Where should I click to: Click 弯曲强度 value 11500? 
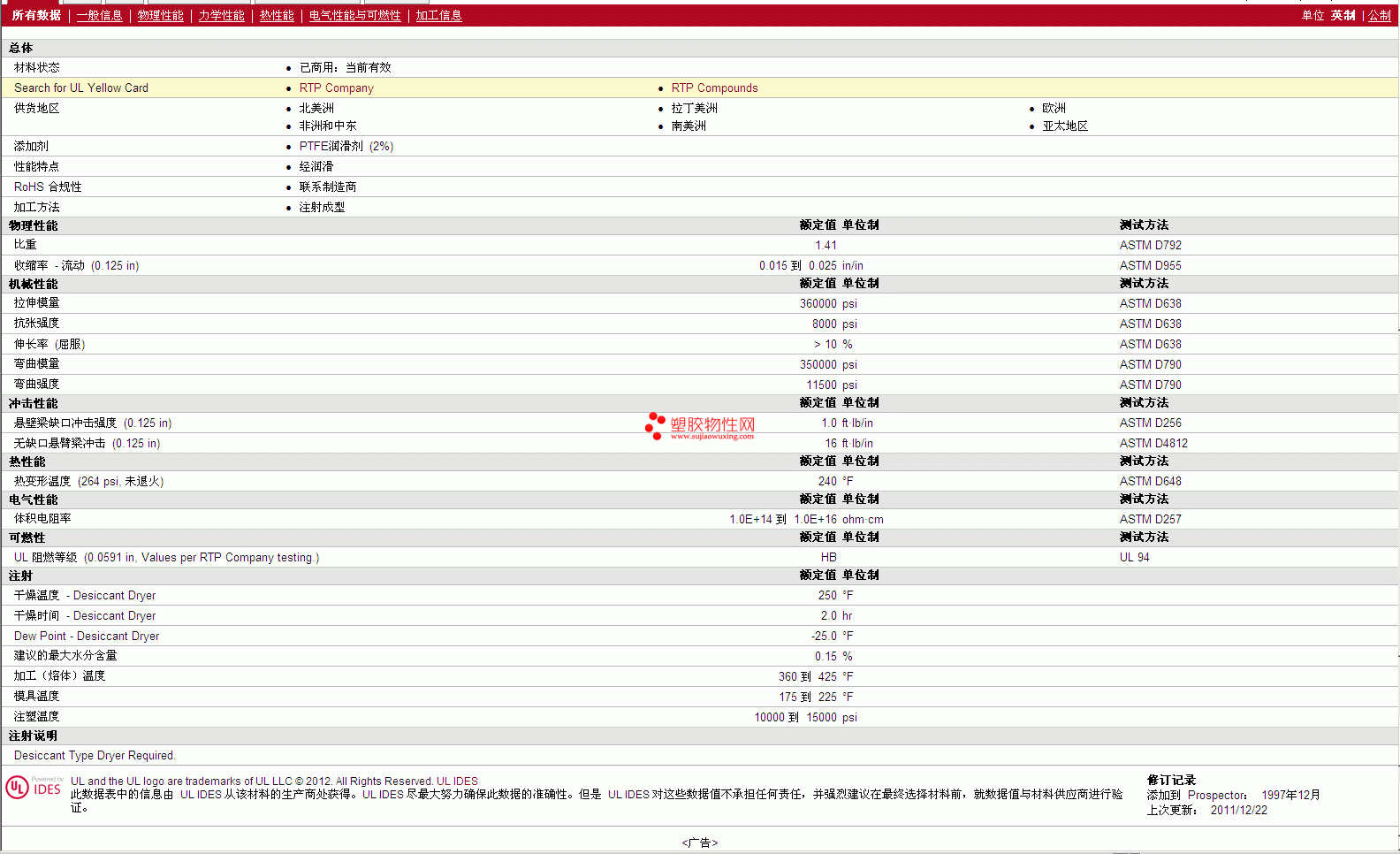[822, 385]
